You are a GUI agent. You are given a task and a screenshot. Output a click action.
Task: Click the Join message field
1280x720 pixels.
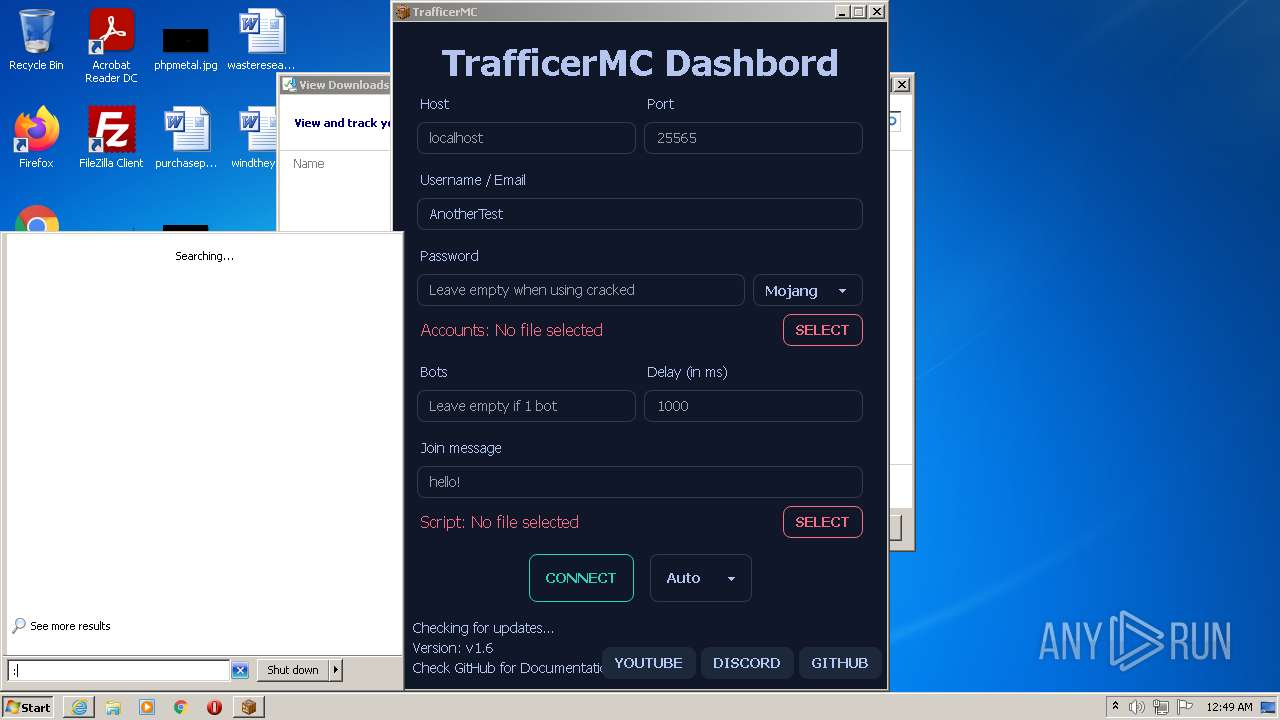640,482
